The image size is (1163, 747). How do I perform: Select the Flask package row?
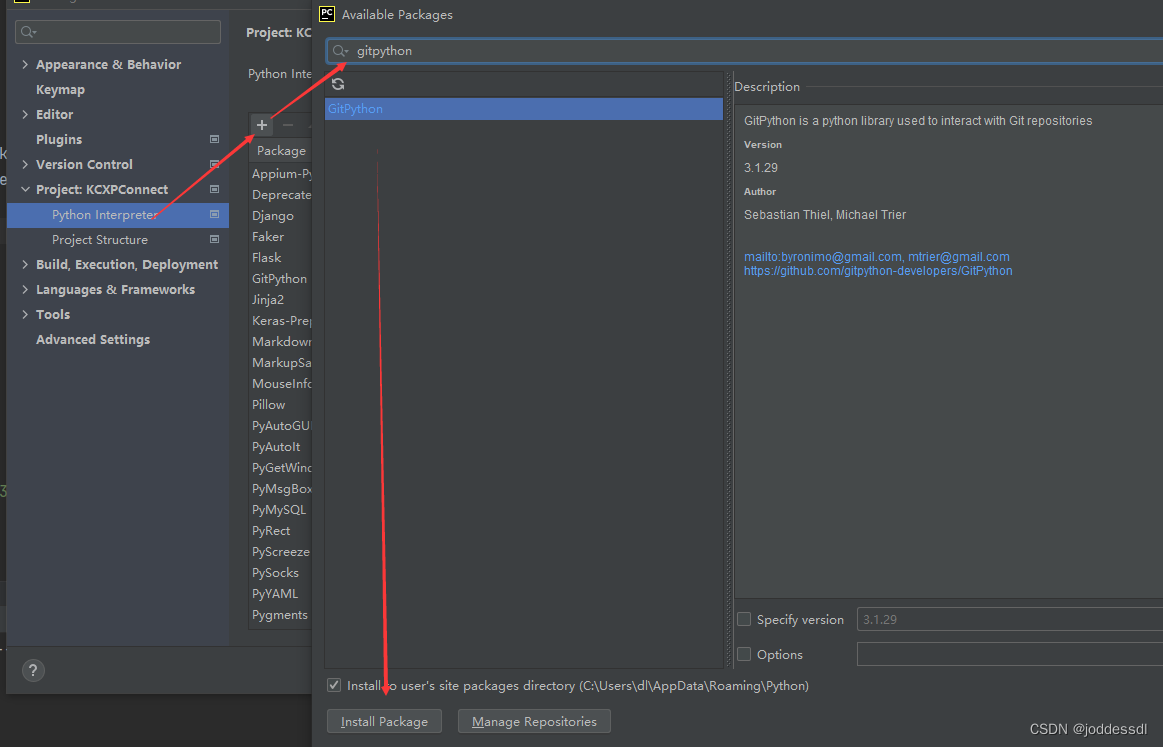(280, 257)
